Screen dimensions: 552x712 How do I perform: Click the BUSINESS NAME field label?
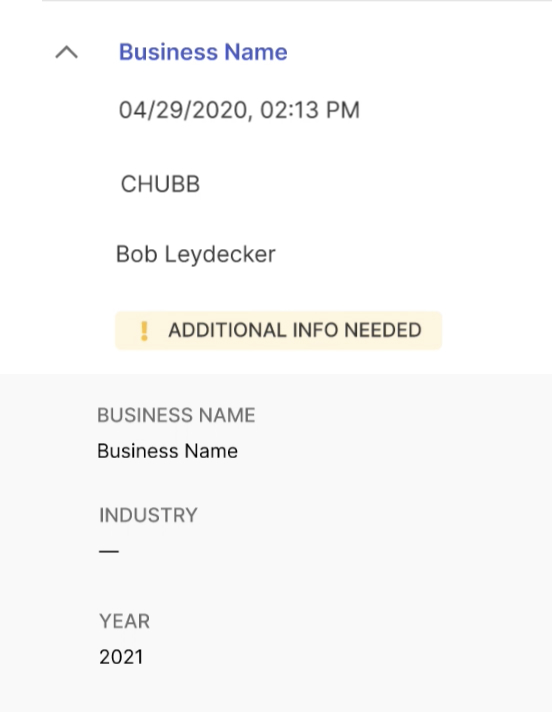pyautogui.click(x=176, y=415)
